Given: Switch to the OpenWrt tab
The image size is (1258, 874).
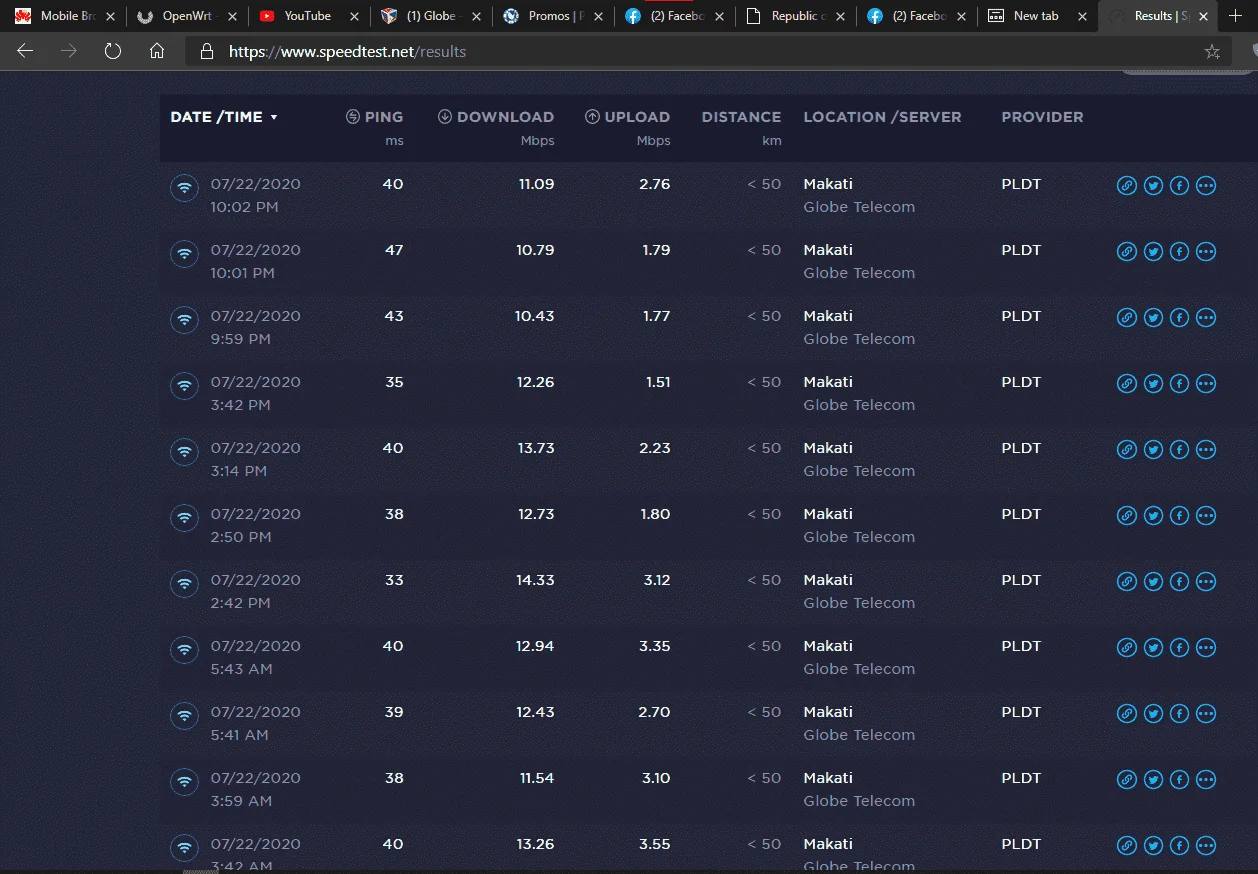Looking at the screenshot, I should click(x=185, y=16).
